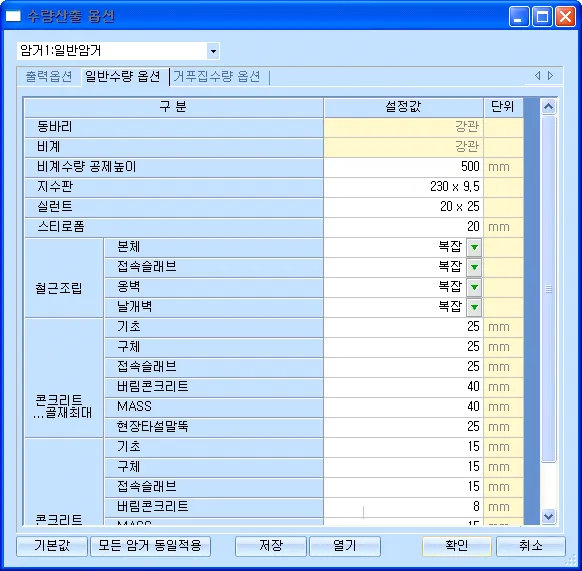
Task: Click the tab scroll right arrow
Action: pyautogui.click(x=550, y=76)
